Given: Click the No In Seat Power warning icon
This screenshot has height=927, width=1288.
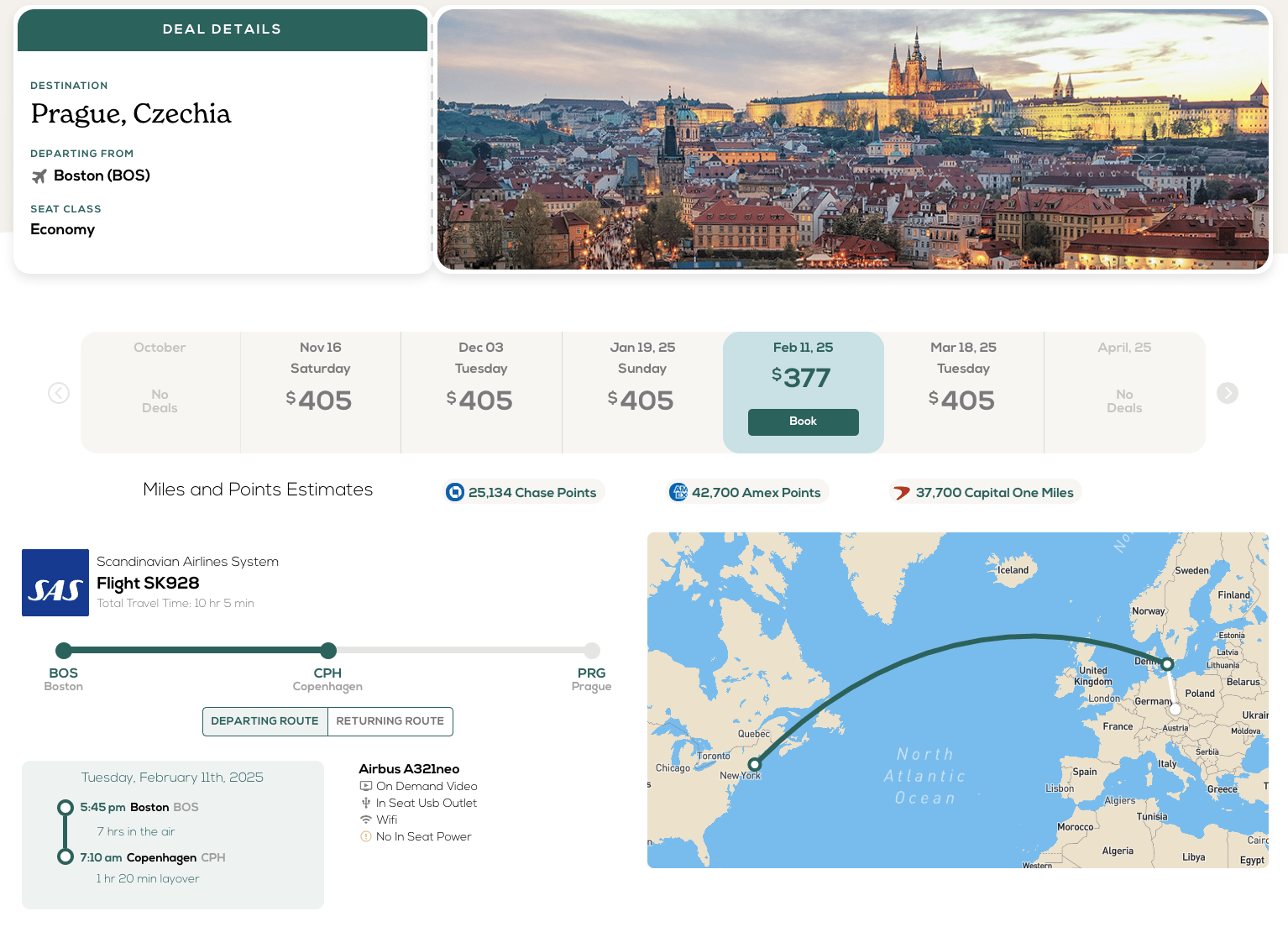Looking at the screenshot, I should [x=366, y=836].
